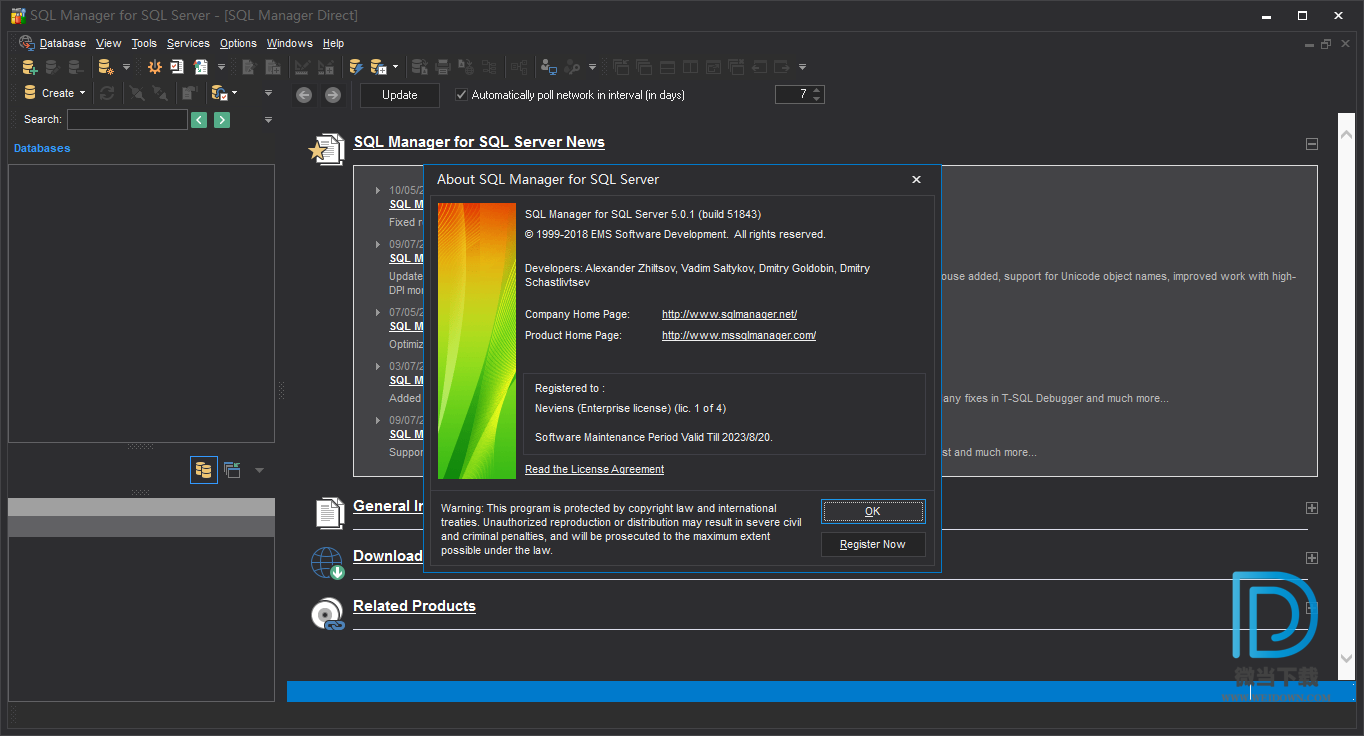The height and width of the screenshot is (736, 1364).
Task: Go forward with the right arrow icon
Action: (x=333, y=95)
